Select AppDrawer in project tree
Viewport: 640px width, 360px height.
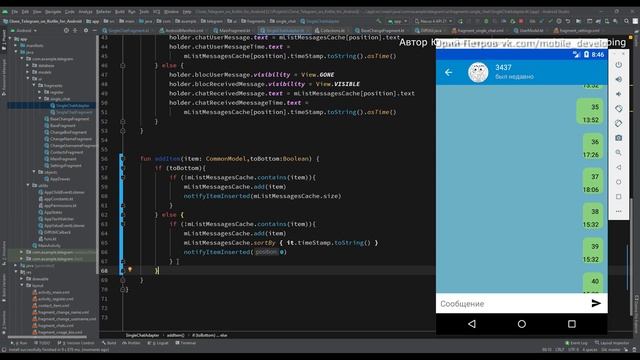click(x=57, y=179)
